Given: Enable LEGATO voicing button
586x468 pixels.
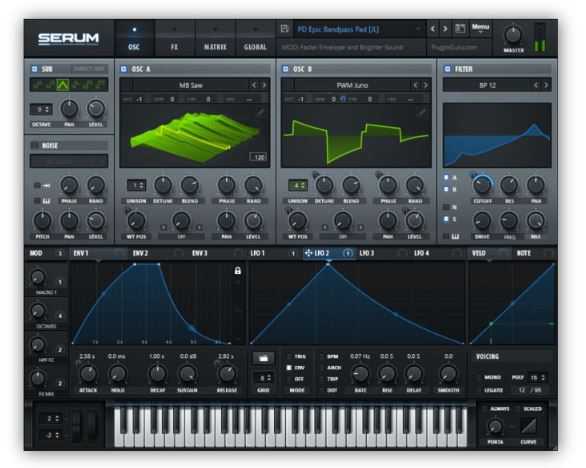Looking at the screenshot, I should tap(493, 390).
